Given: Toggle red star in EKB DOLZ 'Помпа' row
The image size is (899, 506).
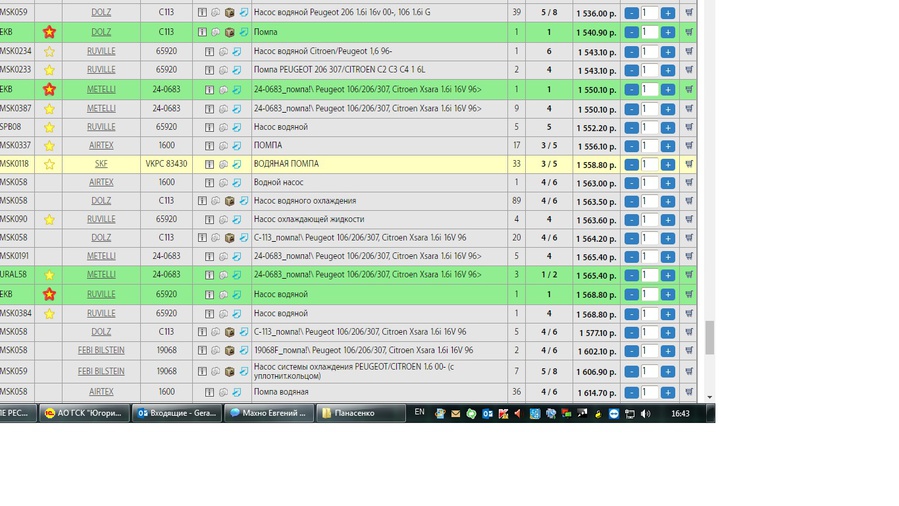Looking at the screenshot, I should coord(49,32).
